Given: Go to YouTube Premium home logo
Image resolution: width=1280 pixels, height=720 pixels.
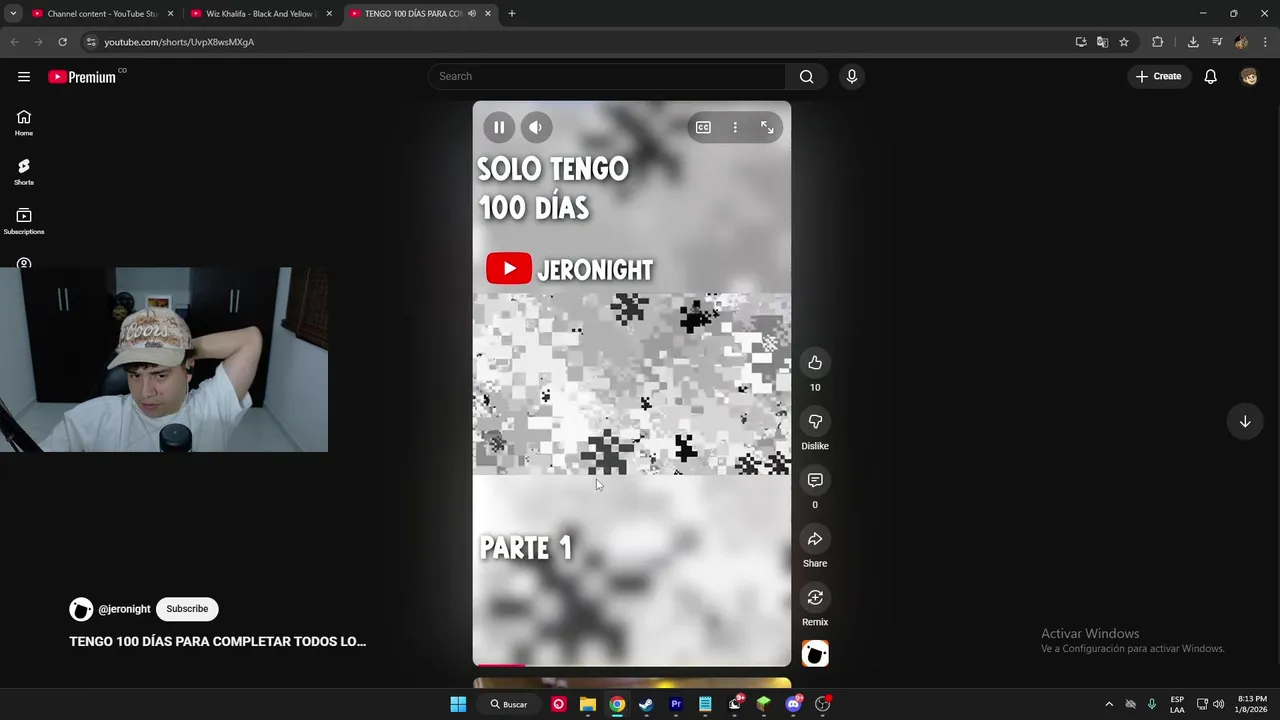Looking at the screenshot, I should coord(82,76).
